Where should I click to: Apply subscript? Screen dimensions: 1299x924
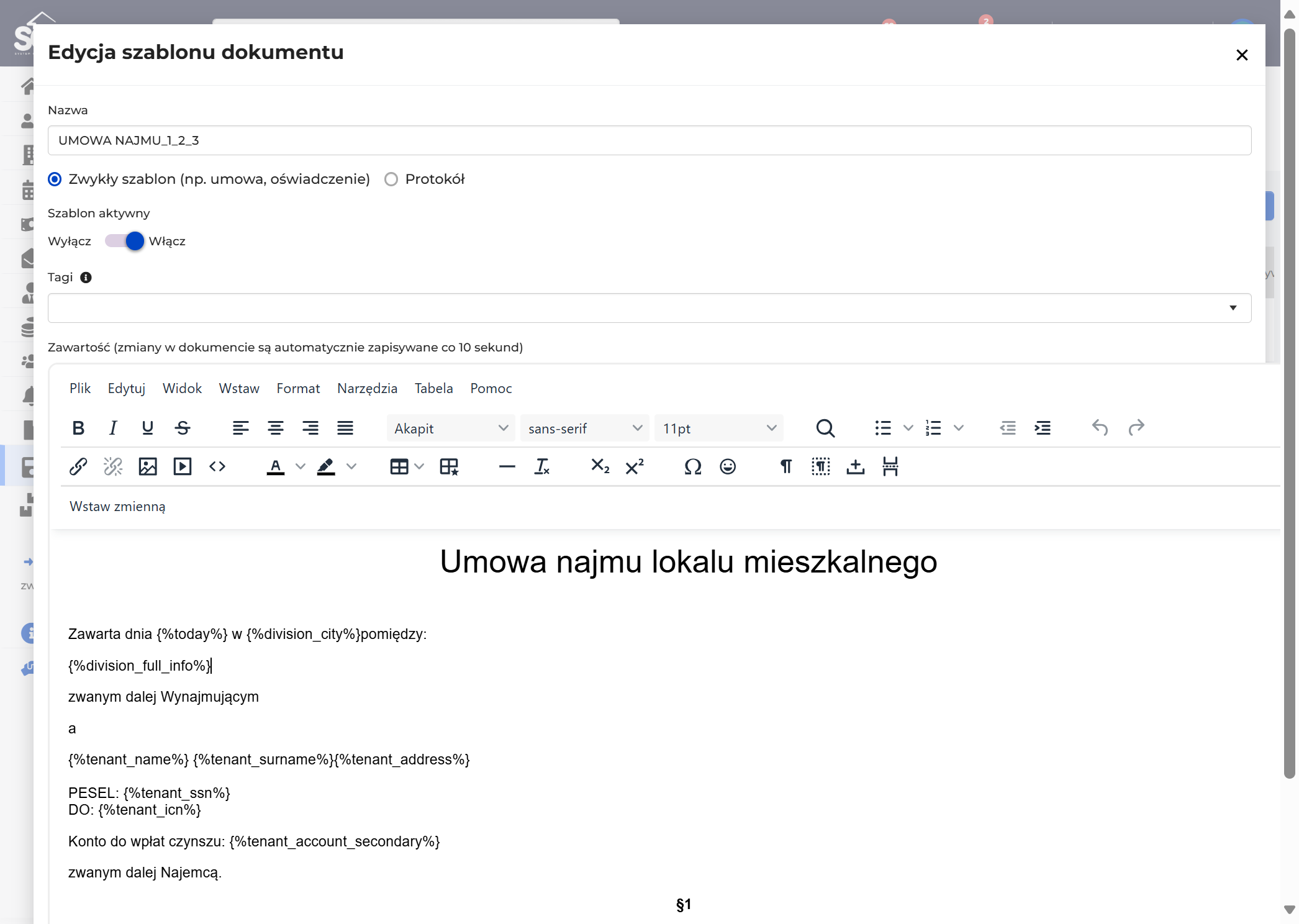(x=600, y=466)
